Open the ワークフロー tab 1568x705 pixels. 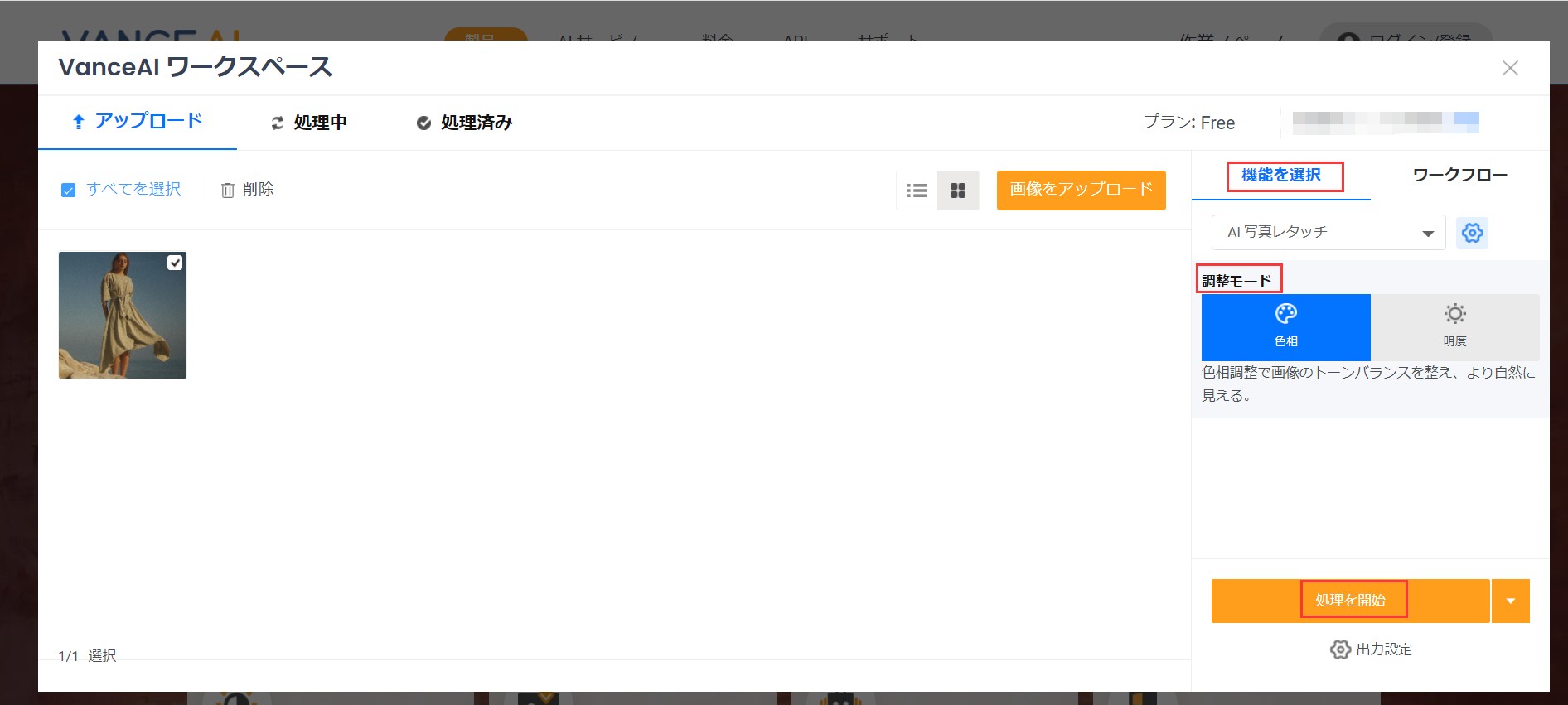1459,175
